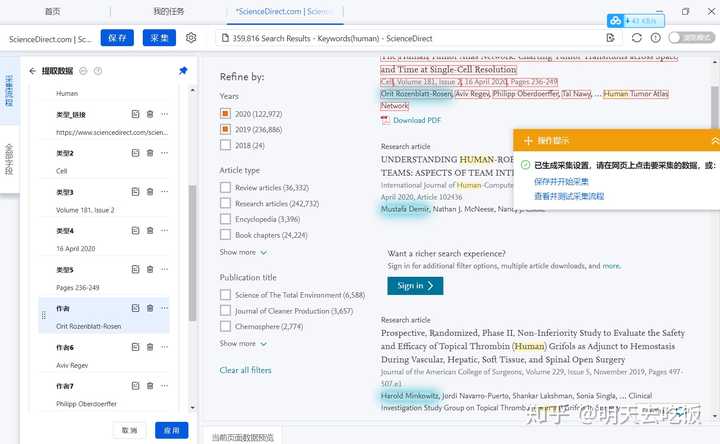
Task: Open more options for 类型5 field
Action: [164, 269]
